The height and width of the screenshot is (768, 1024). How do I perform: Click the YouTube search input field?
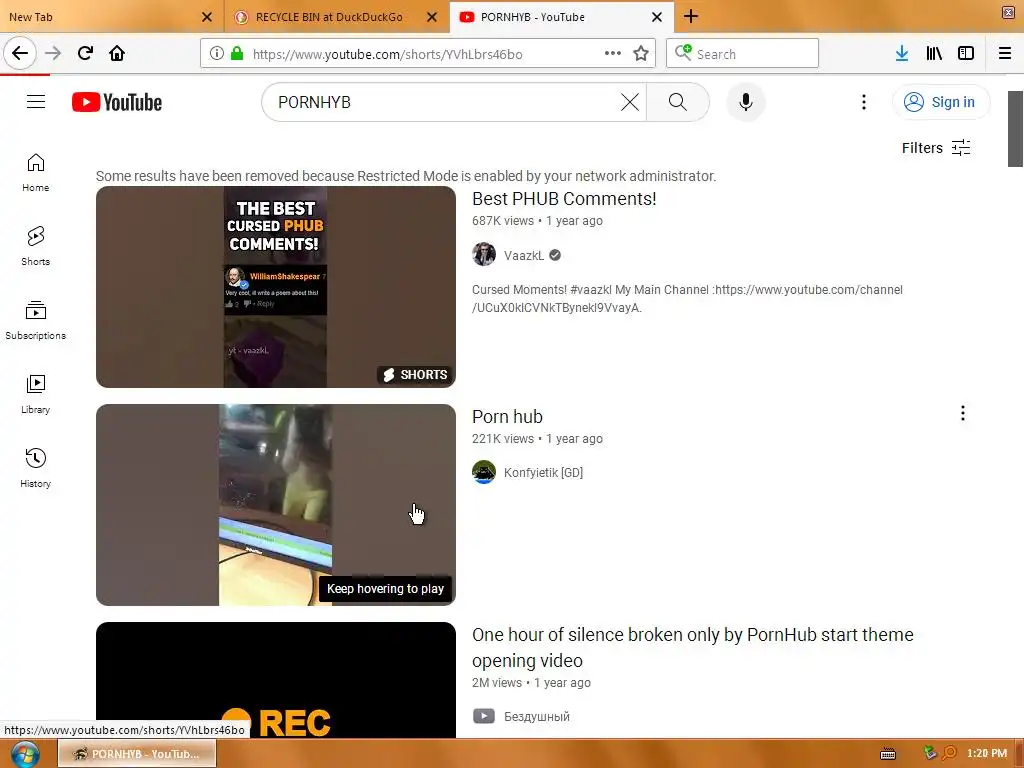click(x=444, y=102)
